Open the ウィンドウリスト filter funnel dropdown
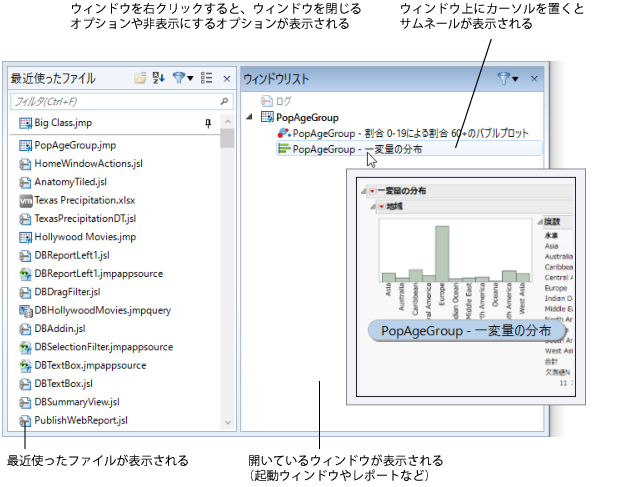Image resolution: width=629 pixels, height=487 pixels. (x=508, y=79)
